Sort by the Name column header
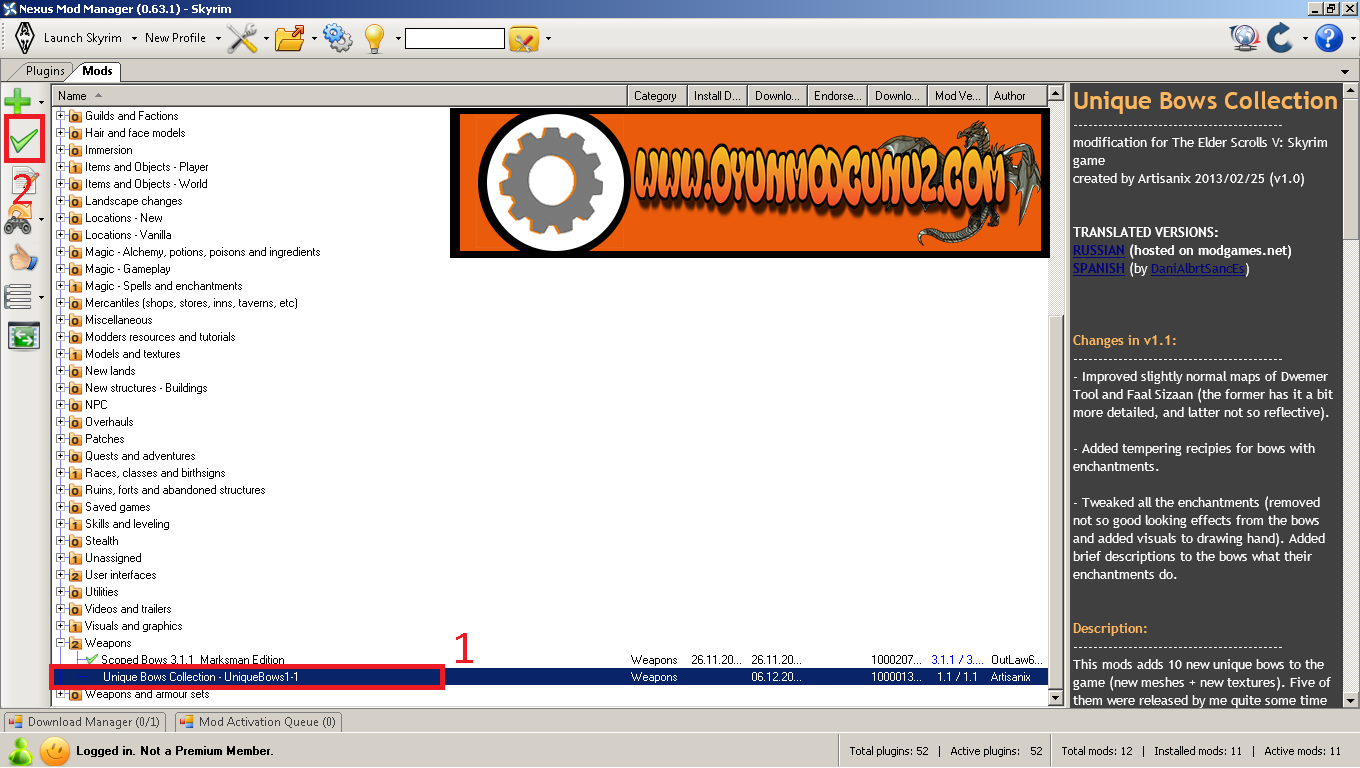The image size is (1360, 768). (341, 96)
